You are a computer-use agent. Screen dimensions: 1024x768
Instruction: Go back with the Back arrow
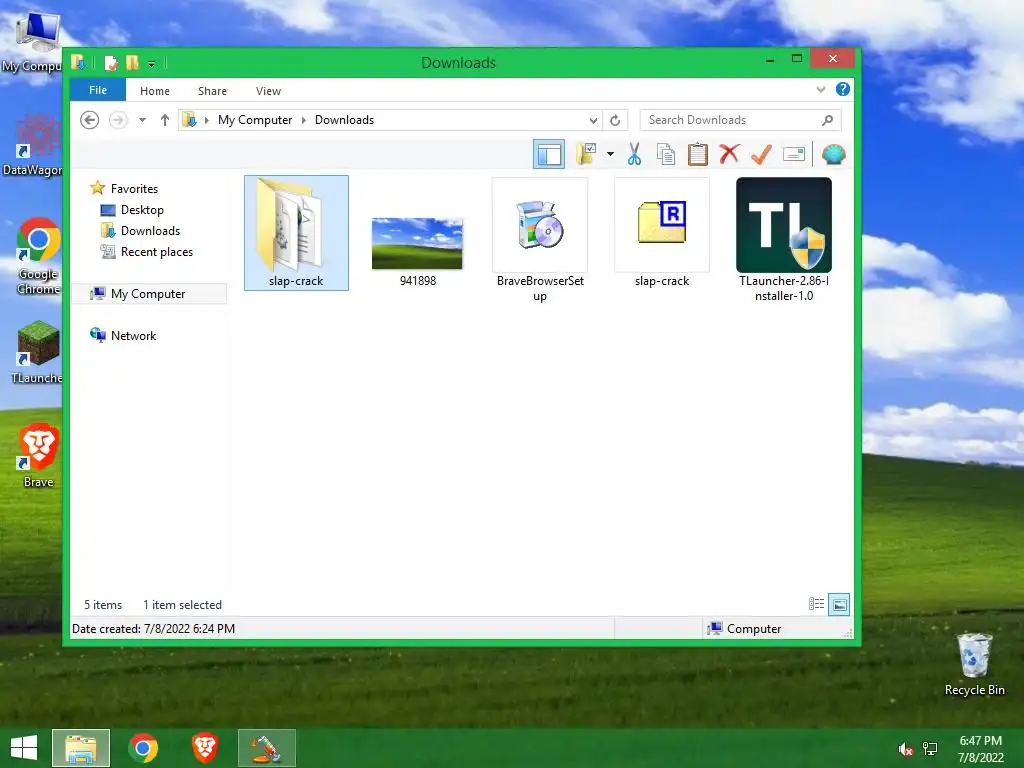(x=89, y=120)
